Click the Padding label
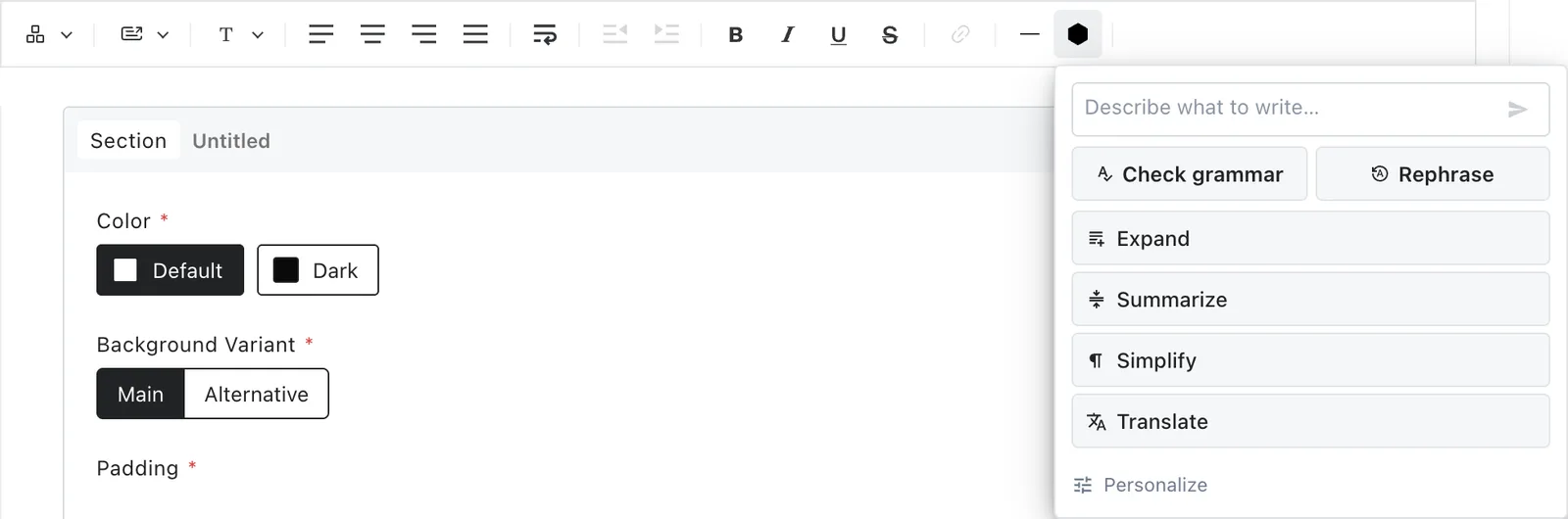The width and height of the screenshot is (1568, 519). coord(137,468)
